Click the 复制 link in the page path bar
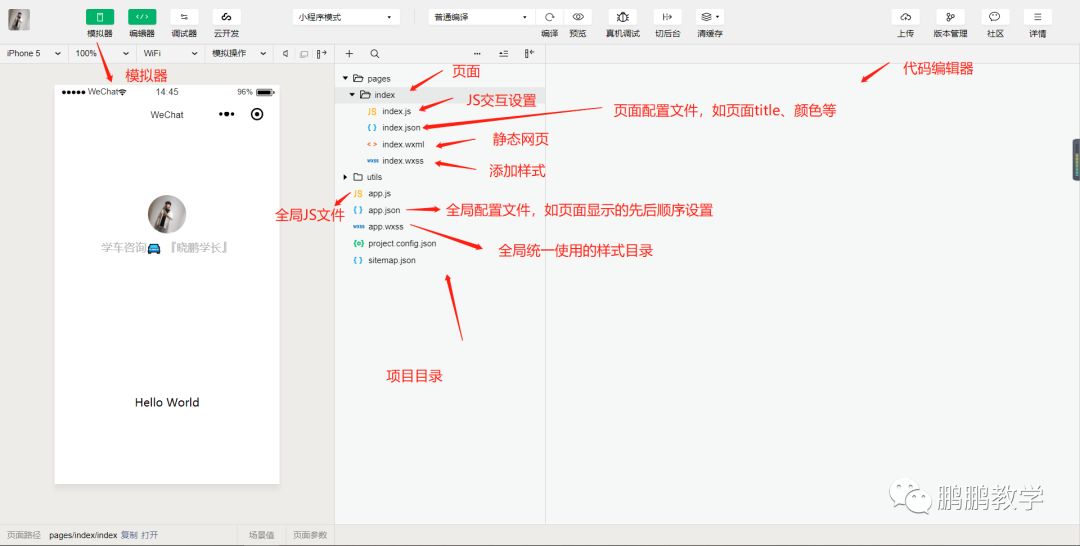The height and width of the screenshot is (546, 1080). (129, 535)
